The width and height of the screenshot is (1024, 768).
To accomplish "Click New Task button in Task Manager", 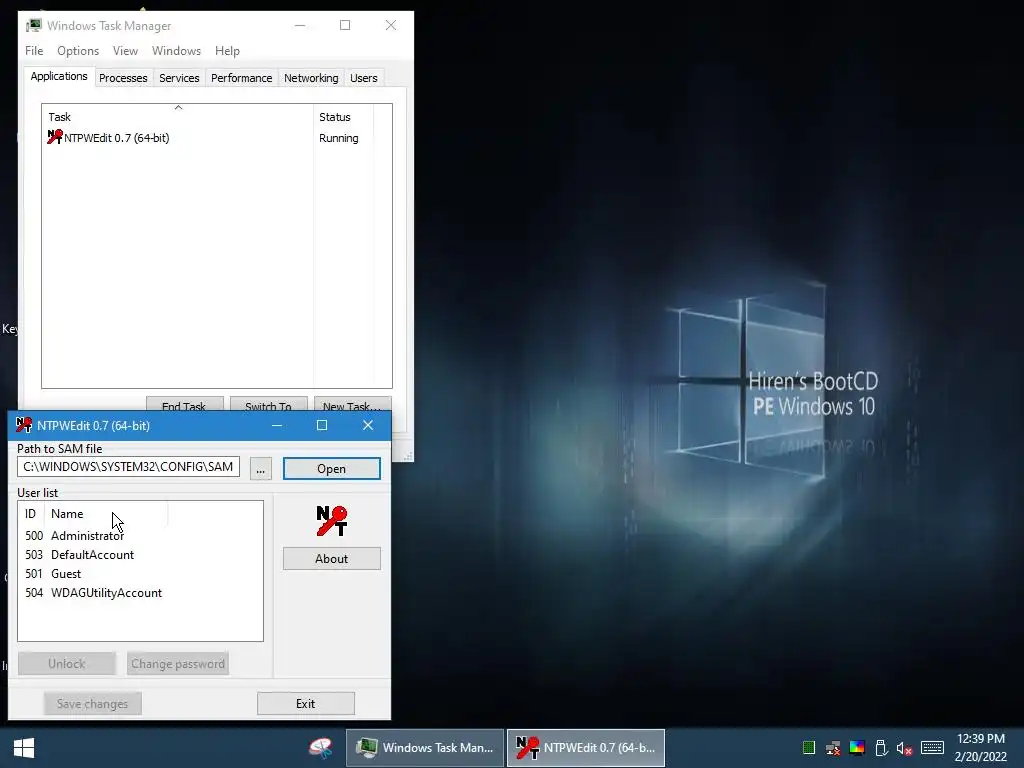I will pyautogui.click(x=353, y=404).
